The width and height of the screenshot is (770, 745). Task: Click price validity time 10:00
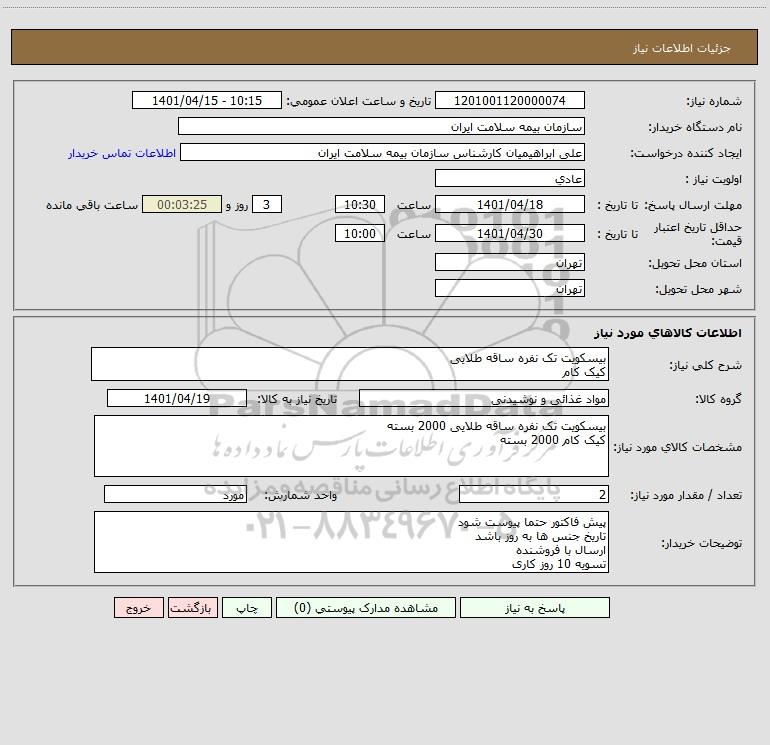coord(360,233)
